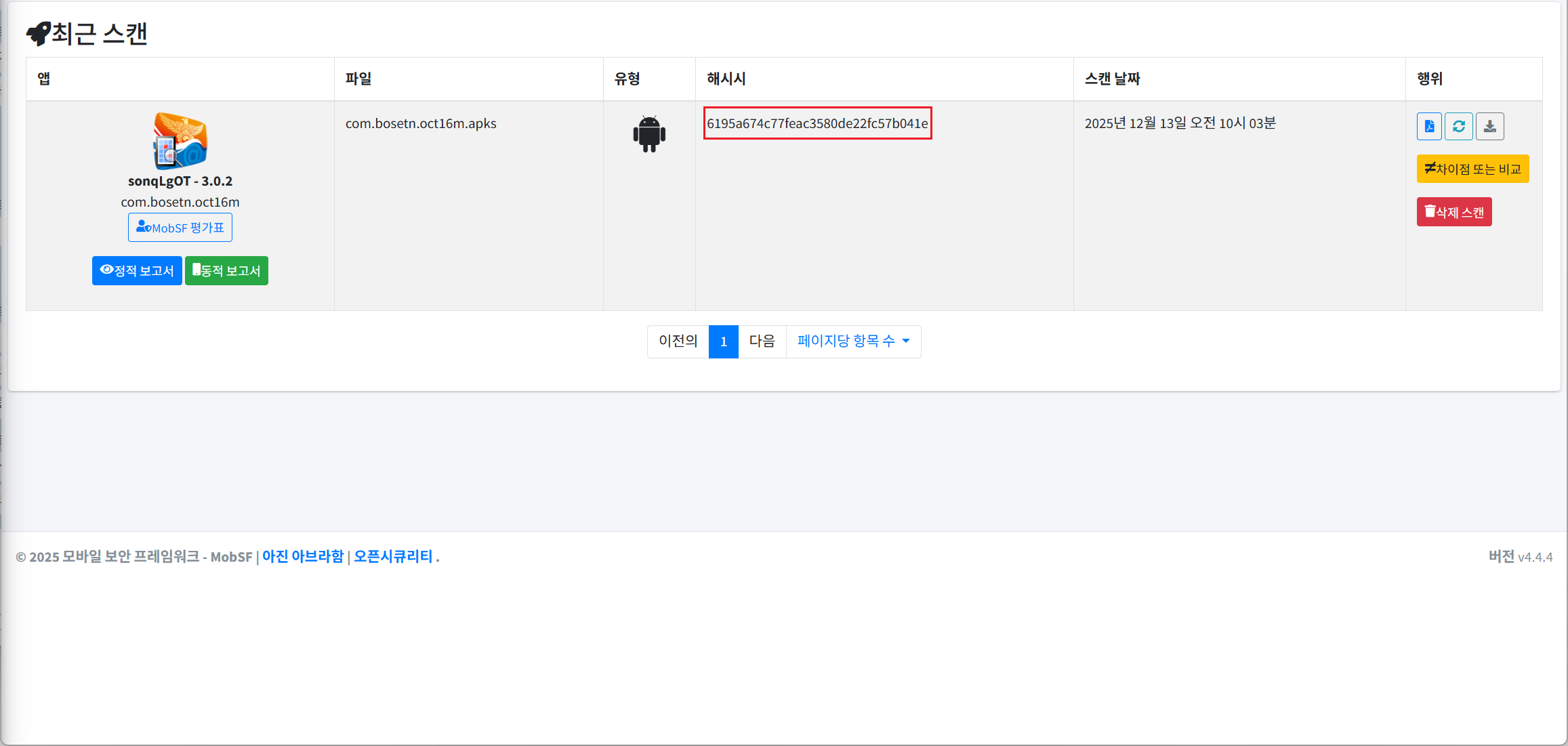Go to 다음 next page
This screenshot has width=1568, height=746.
[762, 341]
